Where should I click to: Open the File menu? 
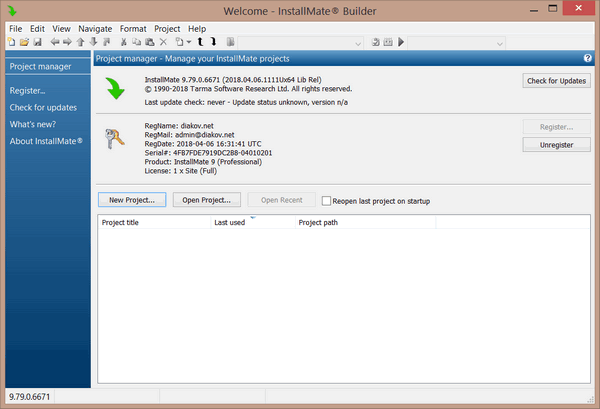point(16,29)
